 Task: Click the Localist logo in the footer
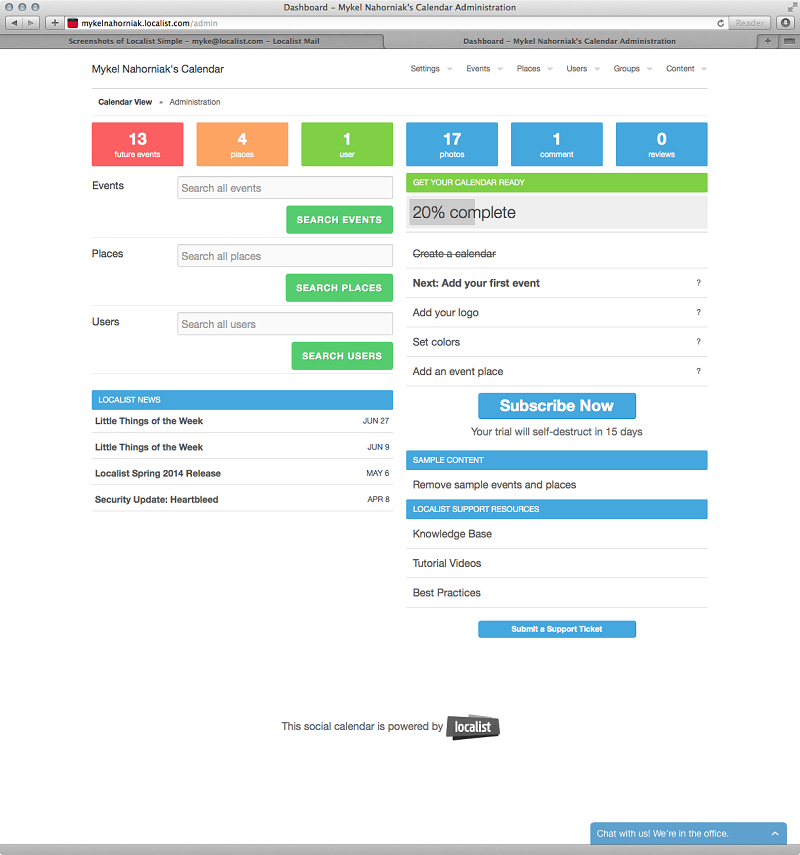tap(472, 727)
